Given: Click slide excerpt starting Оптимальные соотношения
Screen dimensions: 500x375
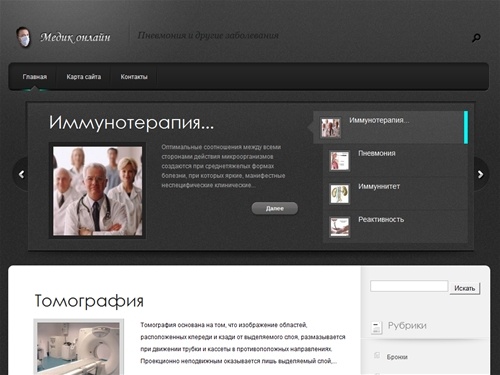Looking at the screenshot, I should 223,166.
